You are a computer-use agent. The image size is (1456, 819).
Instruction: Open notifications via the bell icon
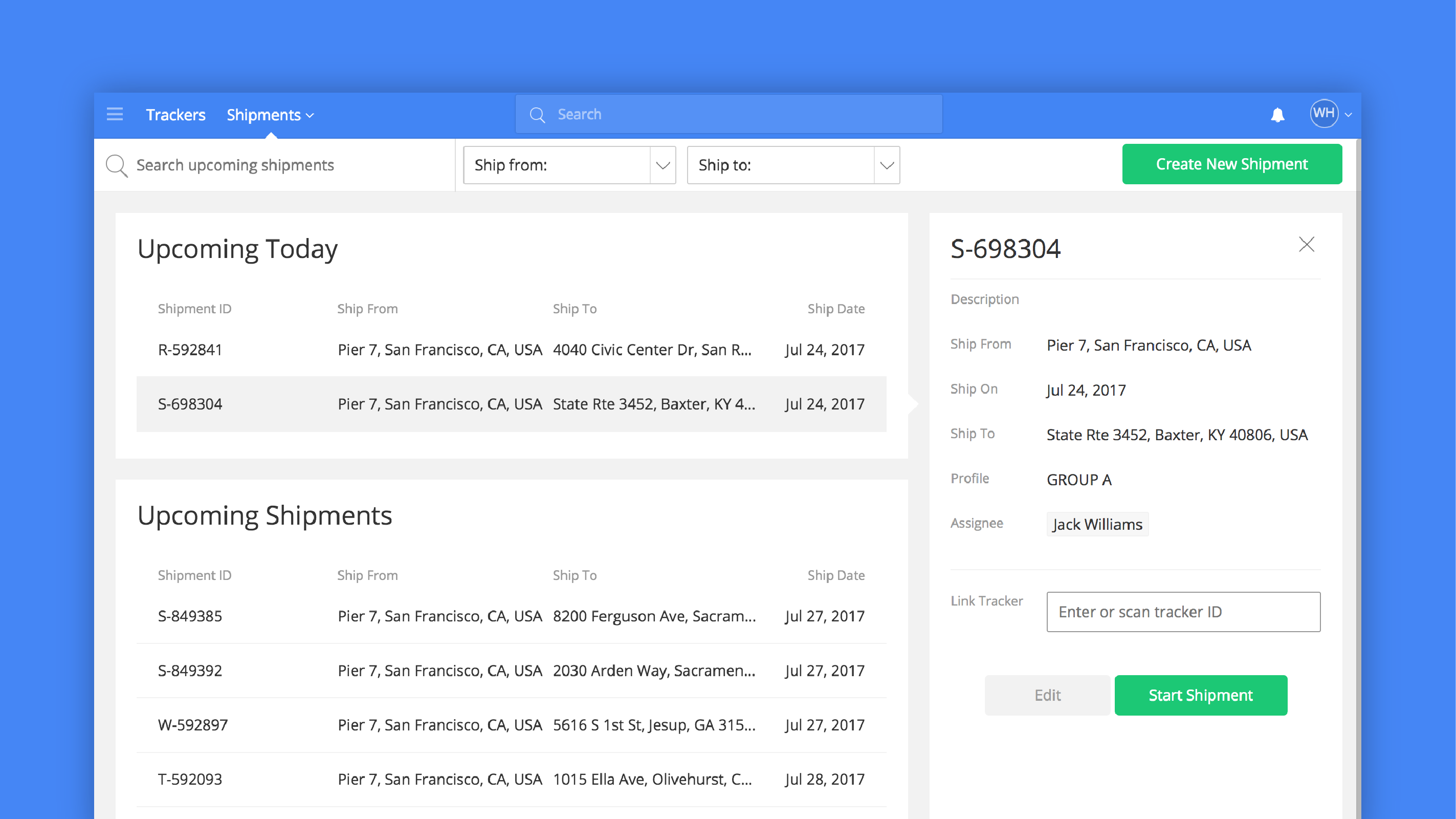(x=1278, y=114)
